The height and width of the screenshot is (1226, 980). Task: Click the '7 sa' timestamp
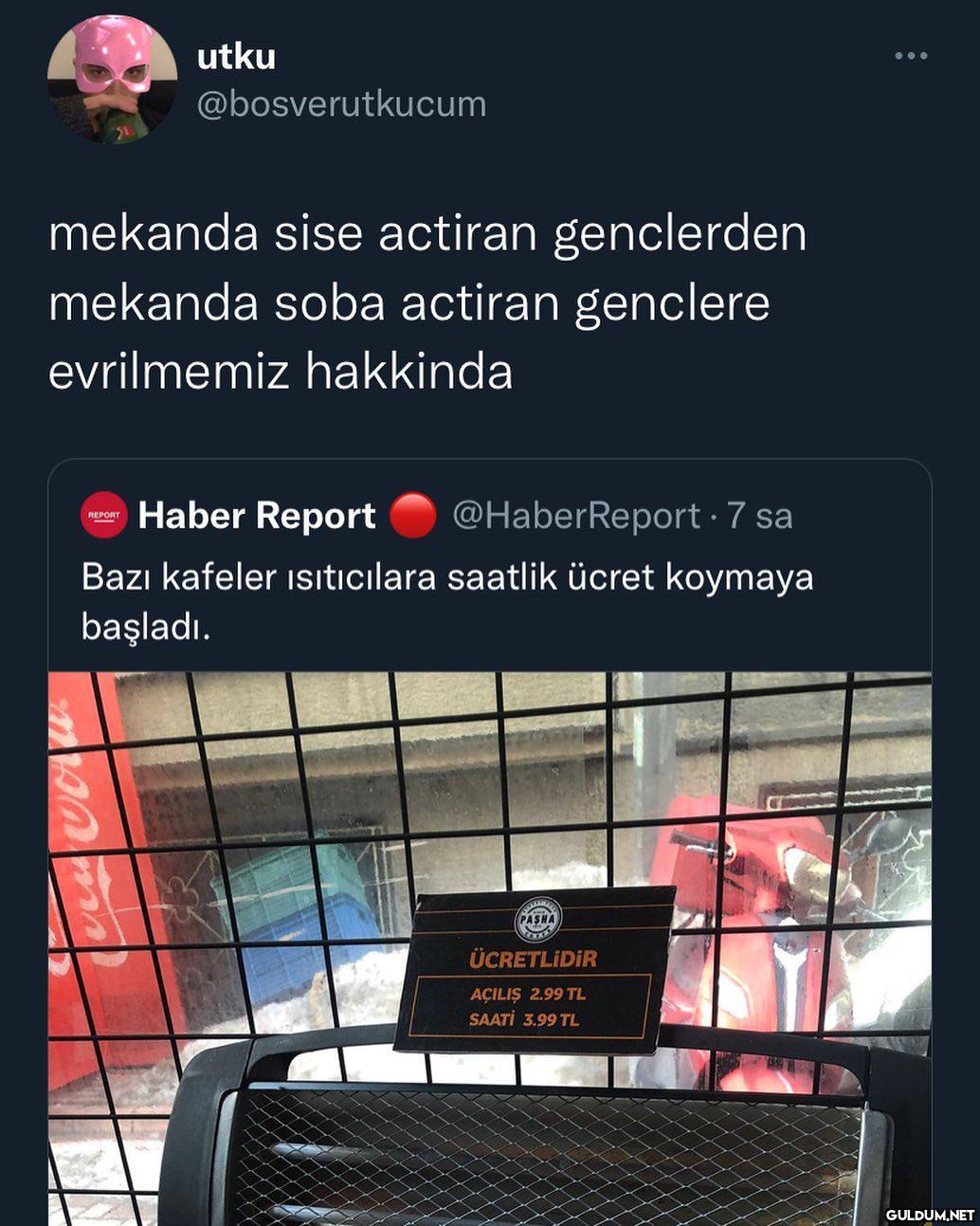coord(759,516)
